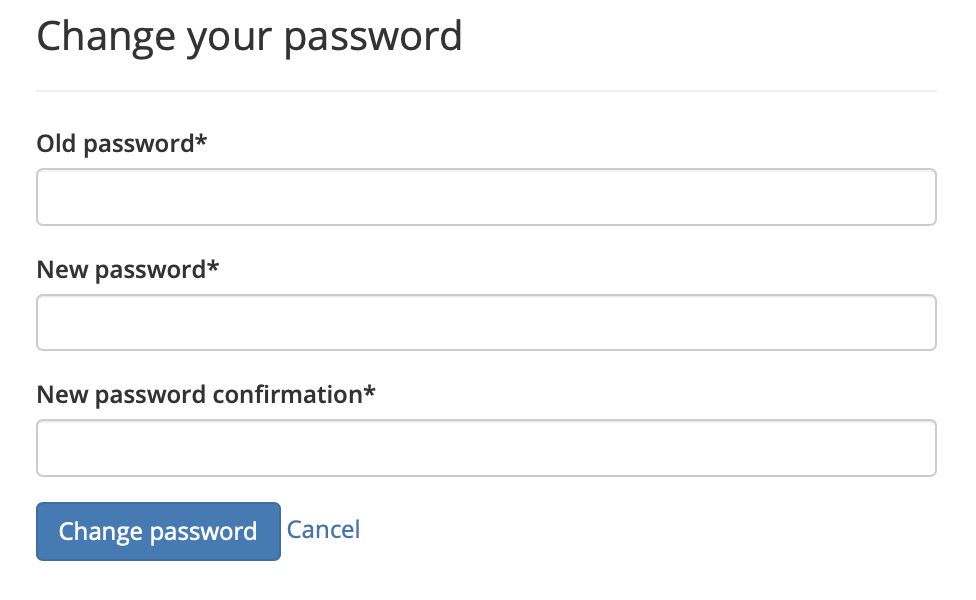Viewport: 976px width, 600px height.
Task: Select the New password confirmation field
Action: (x=486, y=448)
